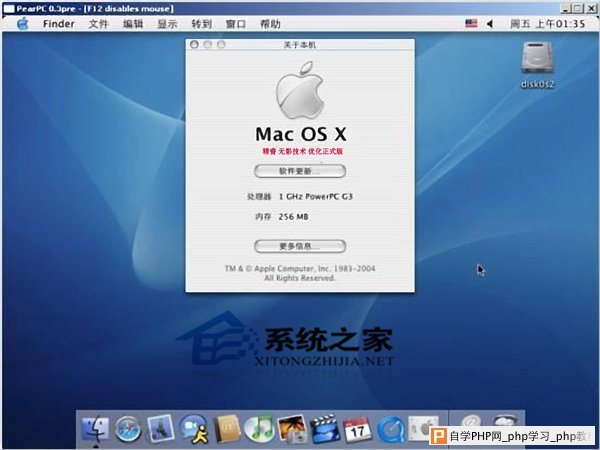The image size is (600, 450).
Task: Minimize the 关于本机 window
Action: [x=207, y=45]
